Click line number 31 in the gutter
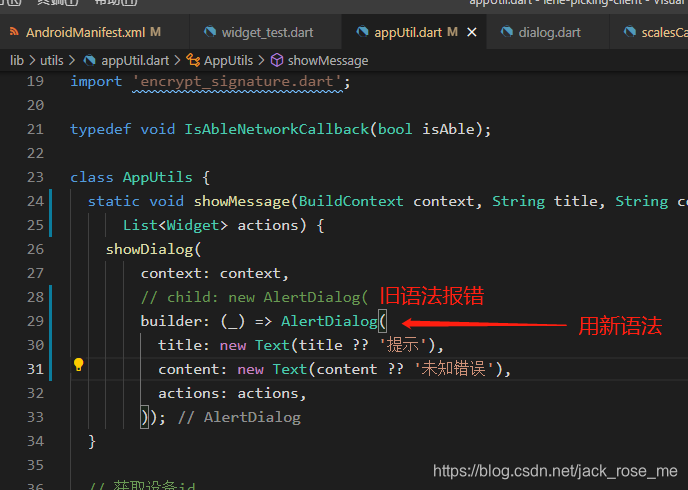The width and height of the screenshot is (688, 490). pyautogui.click(x=35, y=369)
